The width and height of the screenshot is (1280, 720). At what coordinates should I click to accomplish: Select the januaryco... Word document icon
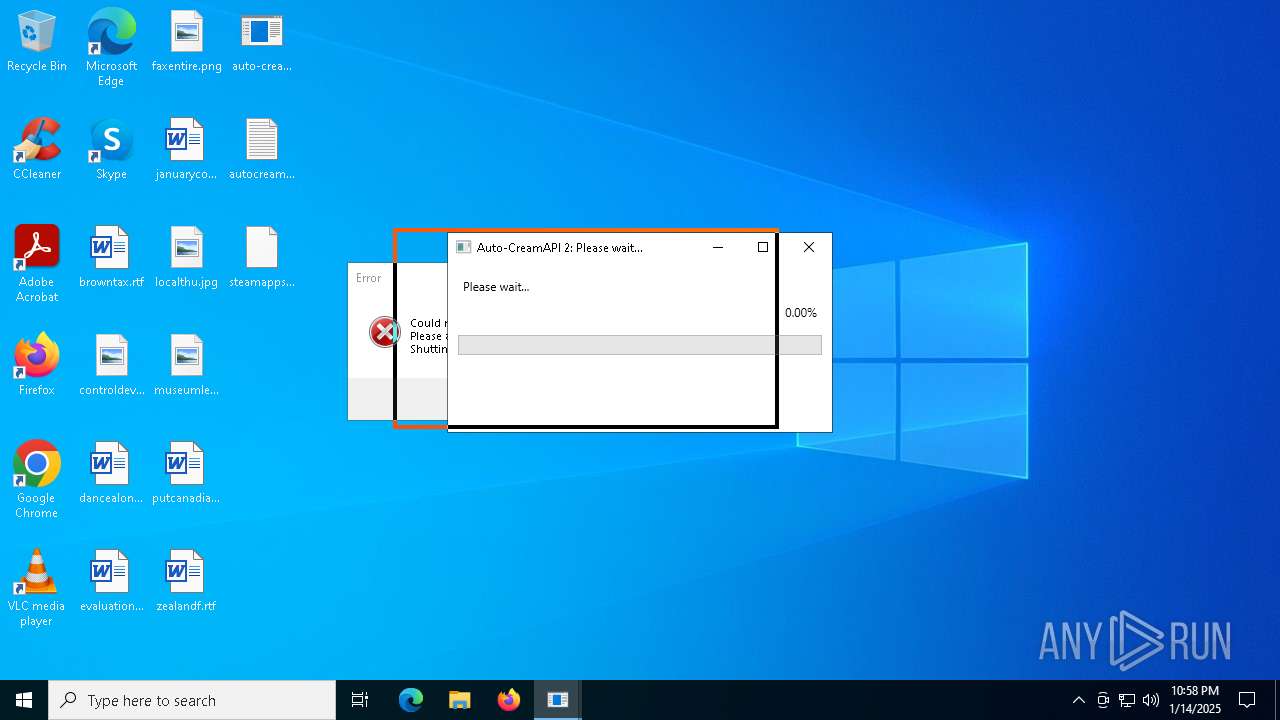point(187,150)
